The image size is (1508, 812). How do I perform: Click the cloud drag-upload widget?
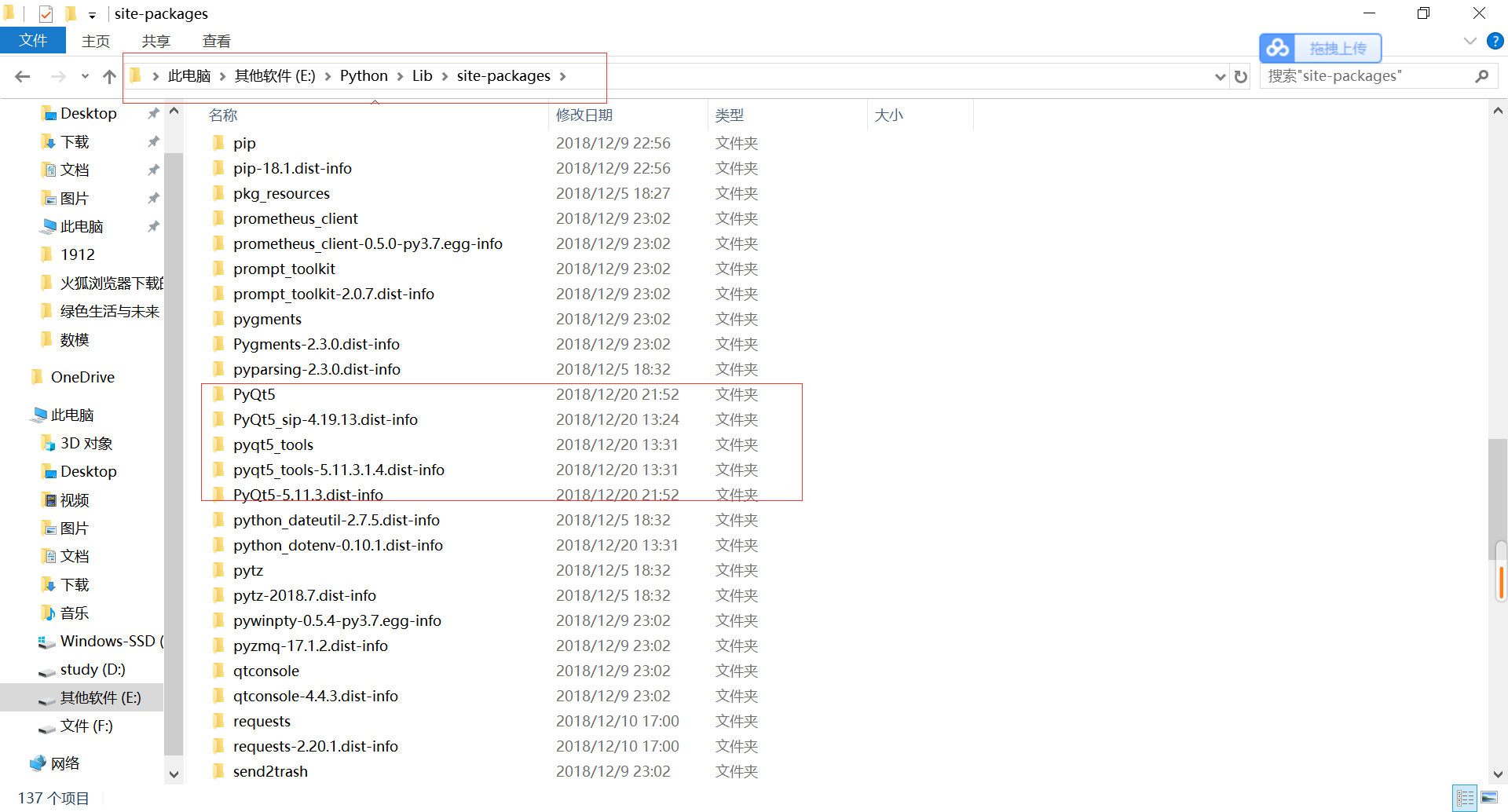click(1320, 48)
